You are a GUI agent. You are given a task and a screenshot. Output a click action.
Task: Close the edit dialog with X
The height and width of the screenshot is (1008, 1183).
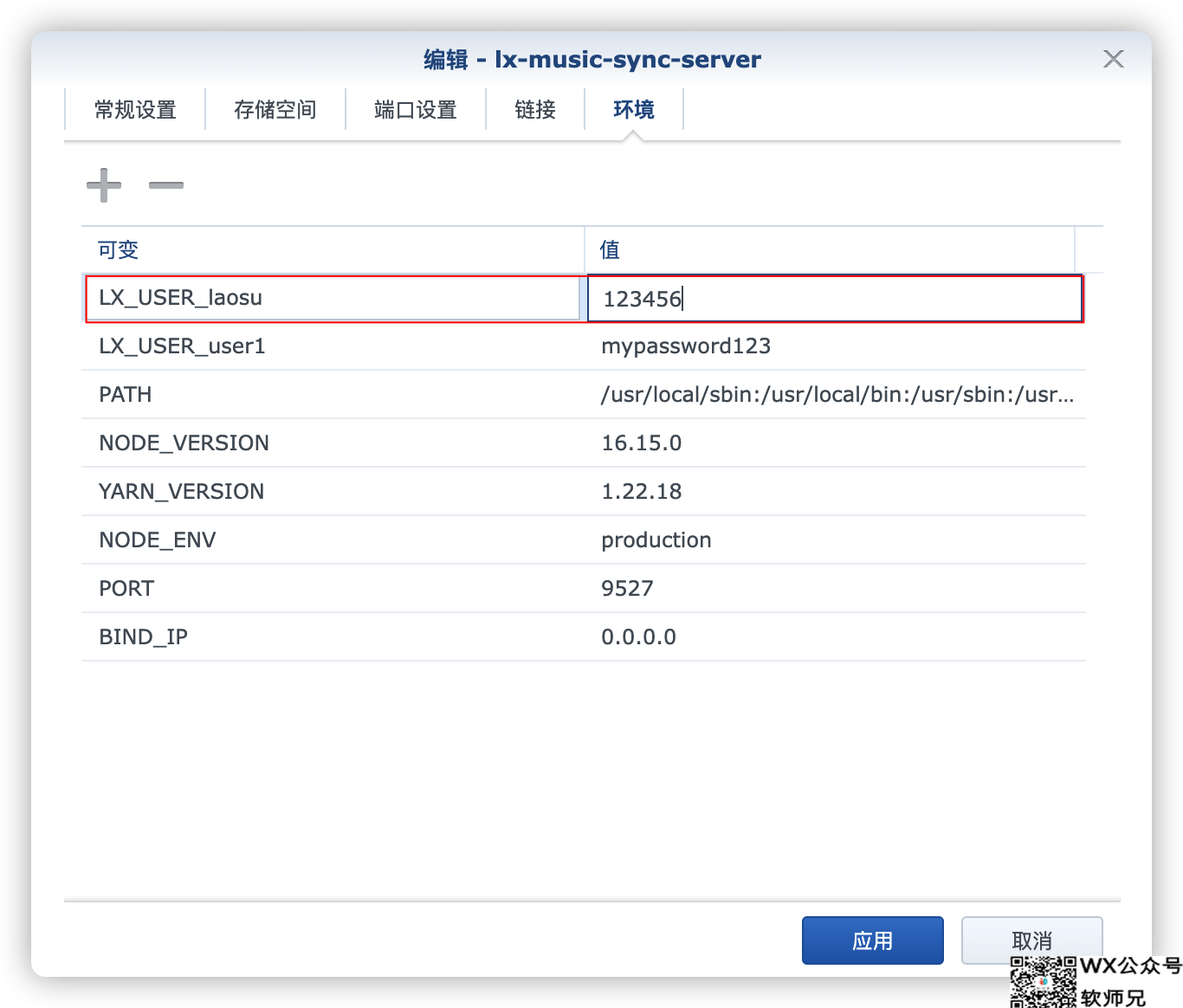1113,59
